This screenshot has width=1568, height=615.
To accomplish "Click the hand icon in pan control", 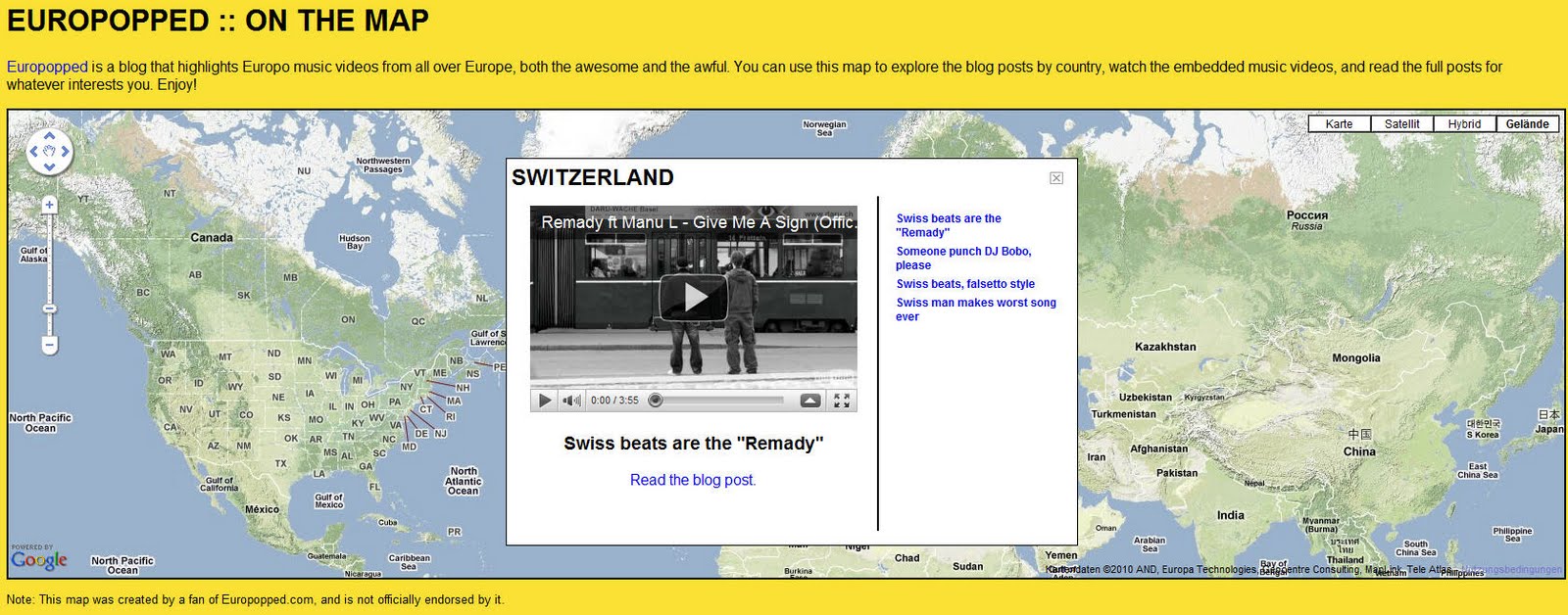I will point(49,152).
